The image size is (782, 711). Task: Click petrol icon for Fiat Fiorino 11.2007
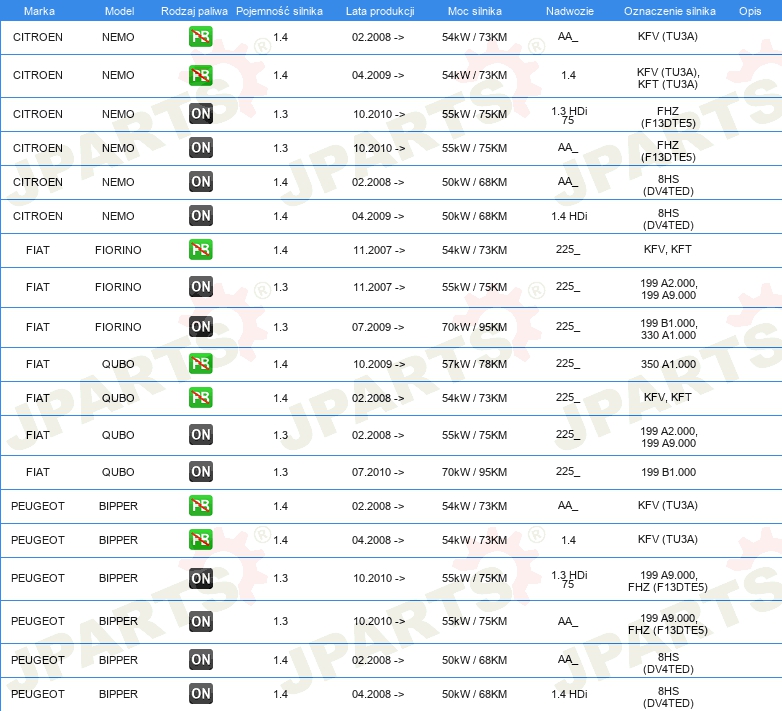click(x=200, y=249)
